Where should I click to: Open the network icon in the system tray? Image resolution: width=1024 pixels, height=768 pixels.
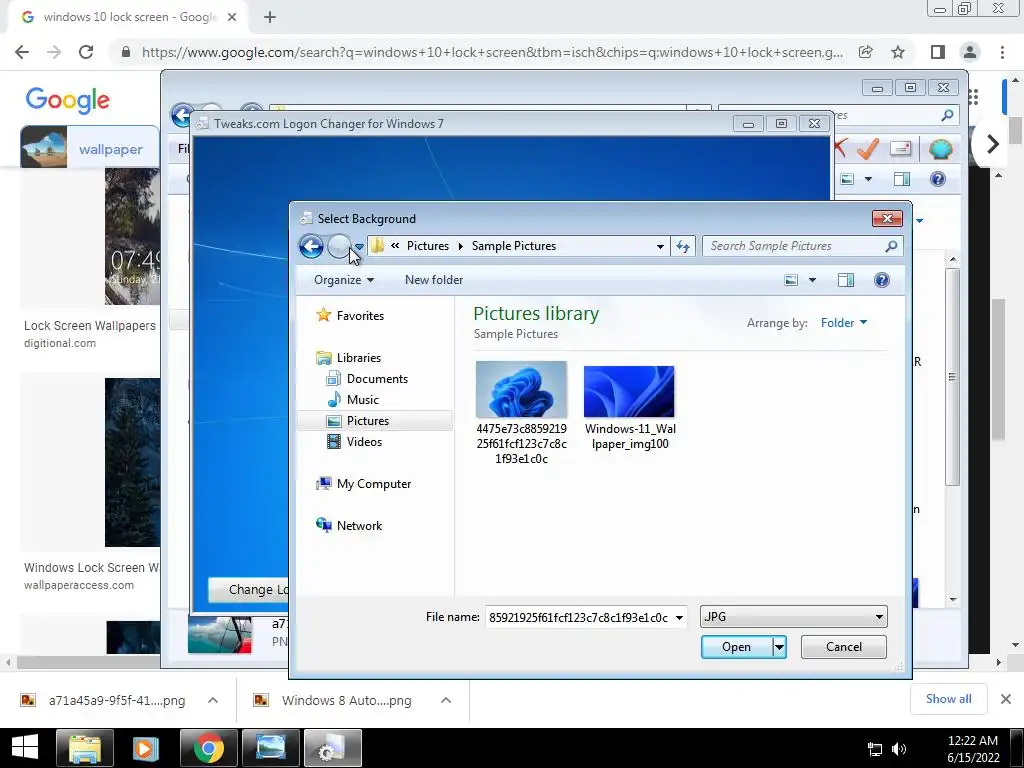[874, 749]
